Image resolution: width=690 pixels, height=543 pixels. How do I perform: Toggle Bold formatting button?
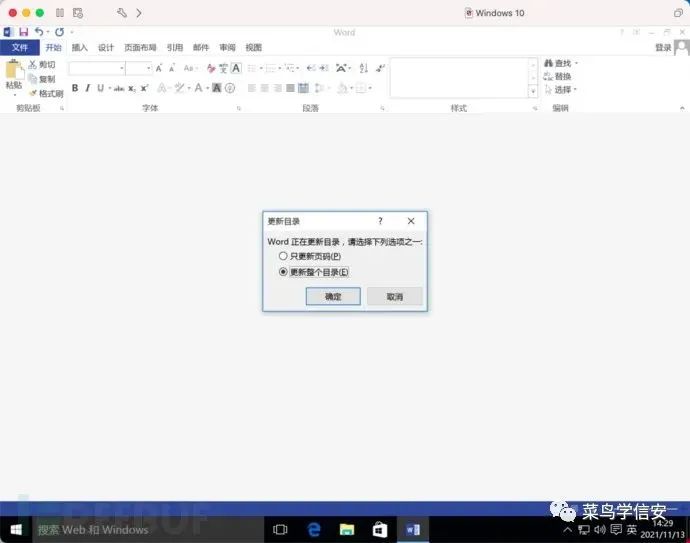(75, 88)
